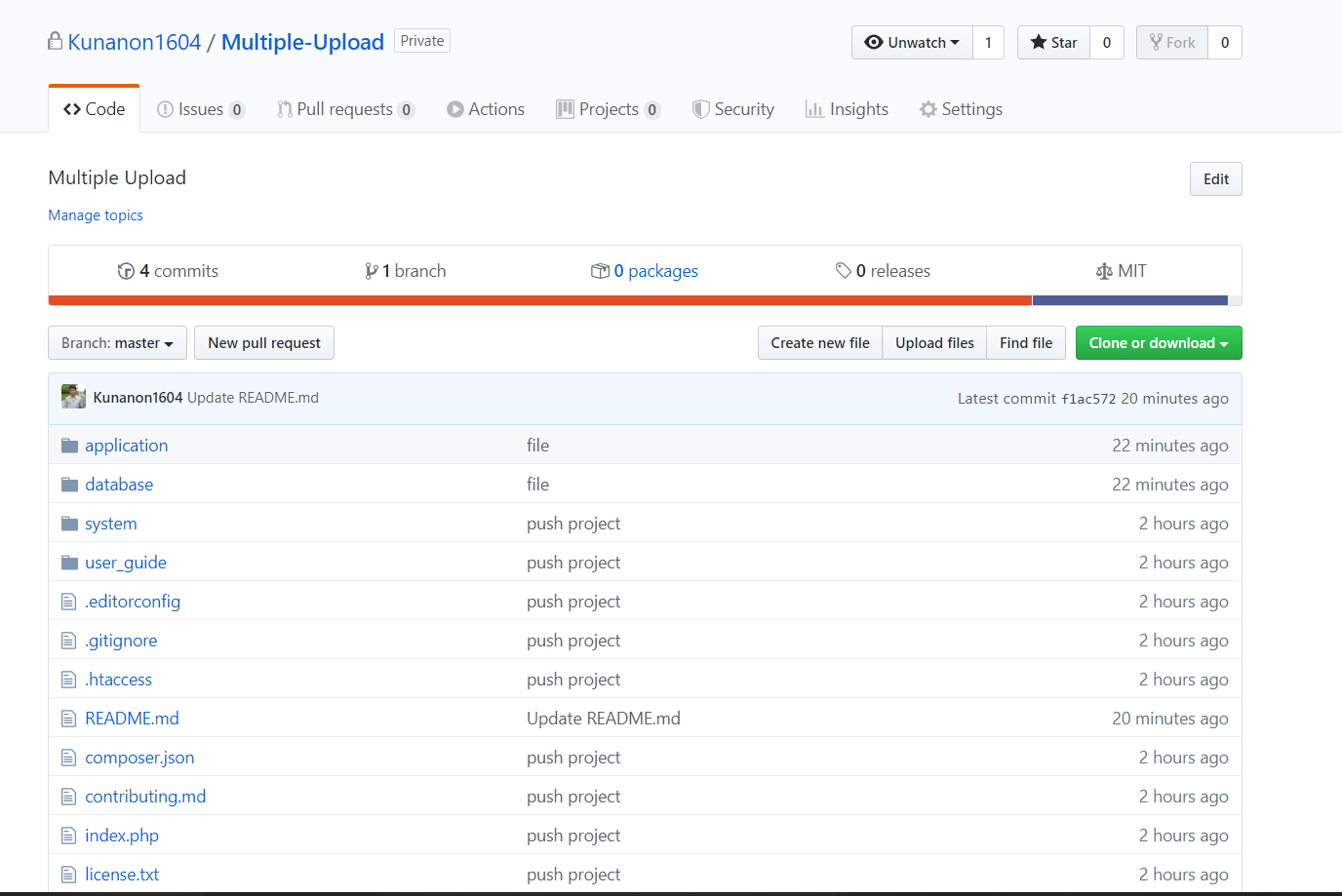
Task: Open the Clone or download dropdown
Action: tap(1159, 342)
